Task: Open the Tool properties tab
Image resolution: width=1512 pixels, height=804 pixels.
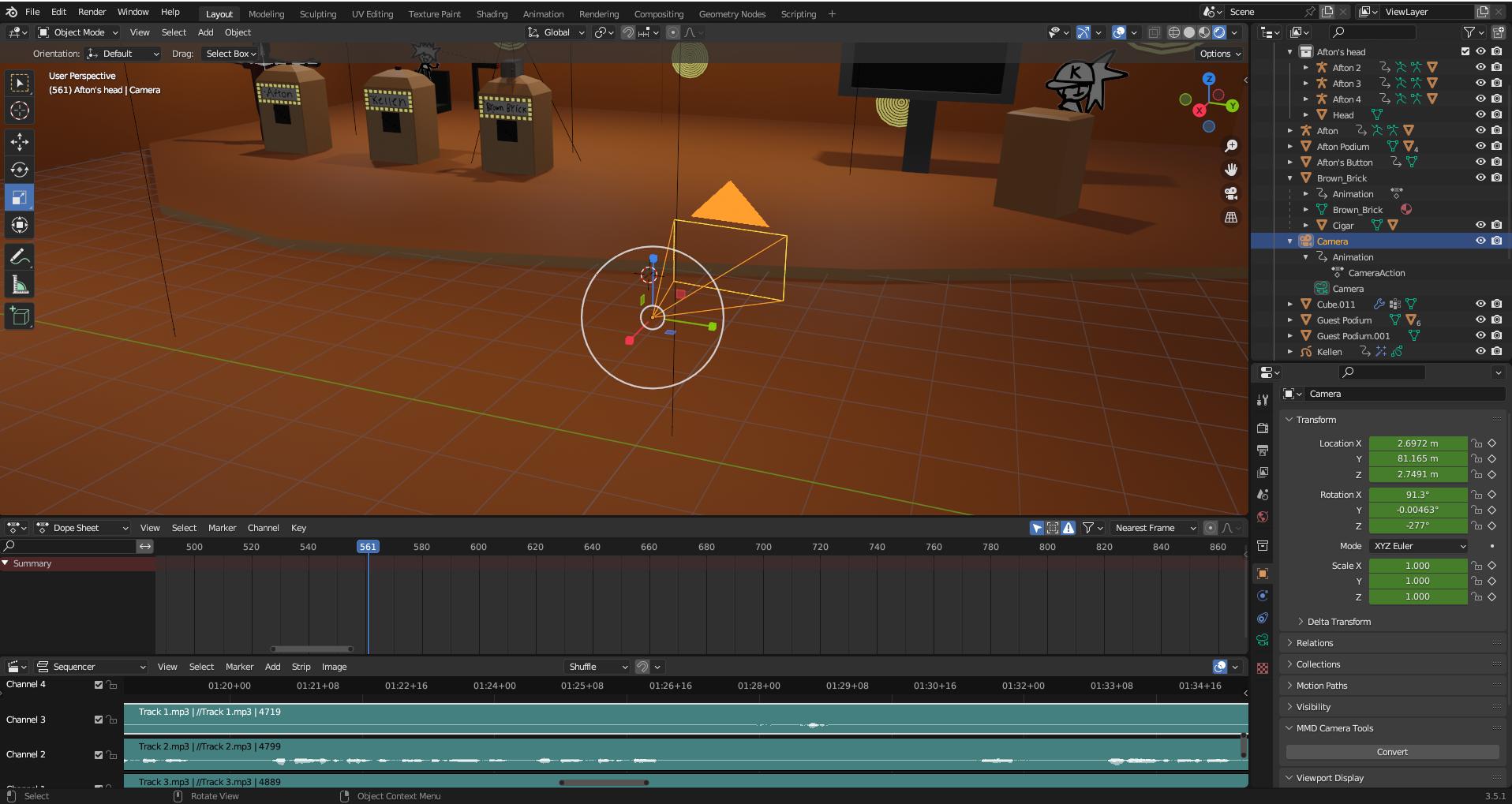Action: tap(1263, 400)
